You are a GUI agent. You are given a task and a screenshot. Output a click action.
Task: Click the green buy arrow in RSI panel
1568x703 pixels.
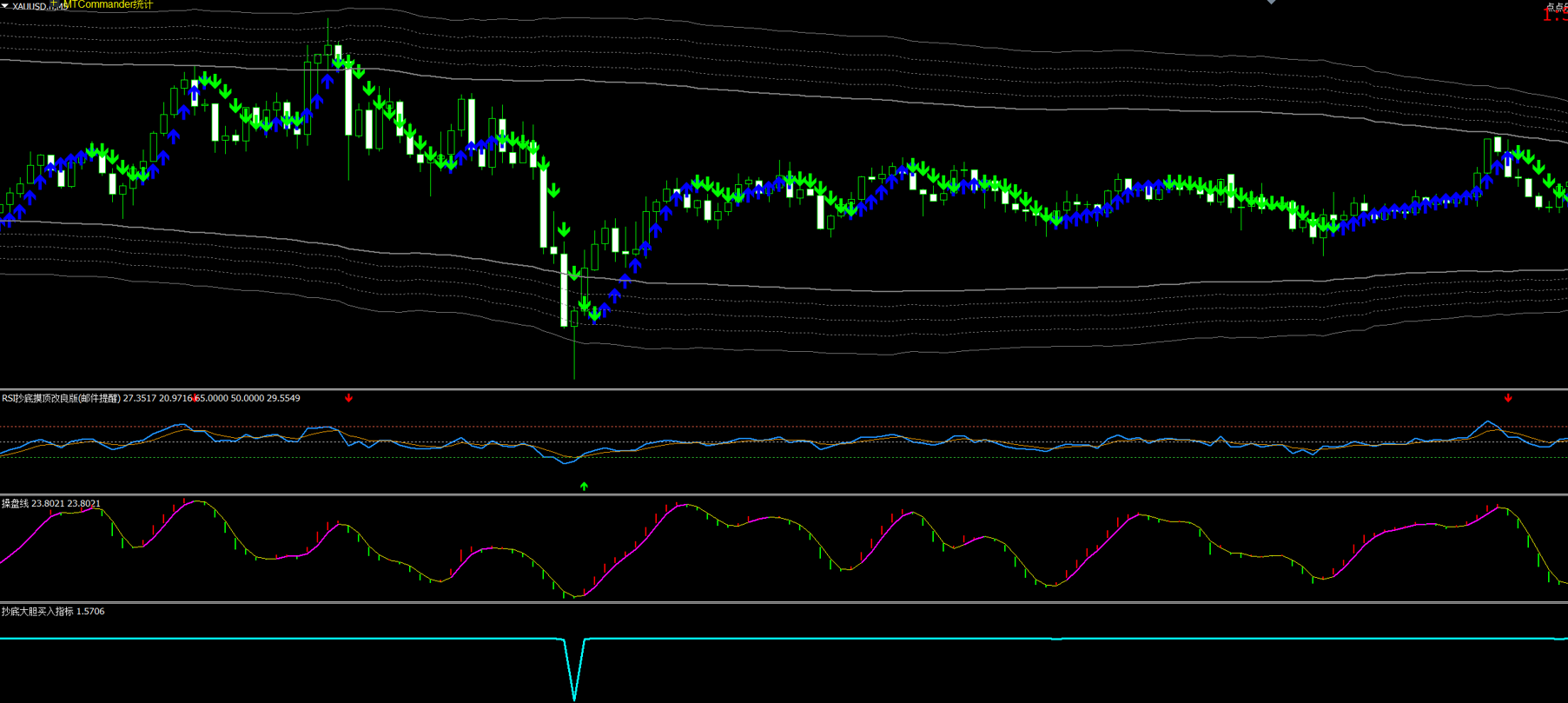[x=584, y=487]
